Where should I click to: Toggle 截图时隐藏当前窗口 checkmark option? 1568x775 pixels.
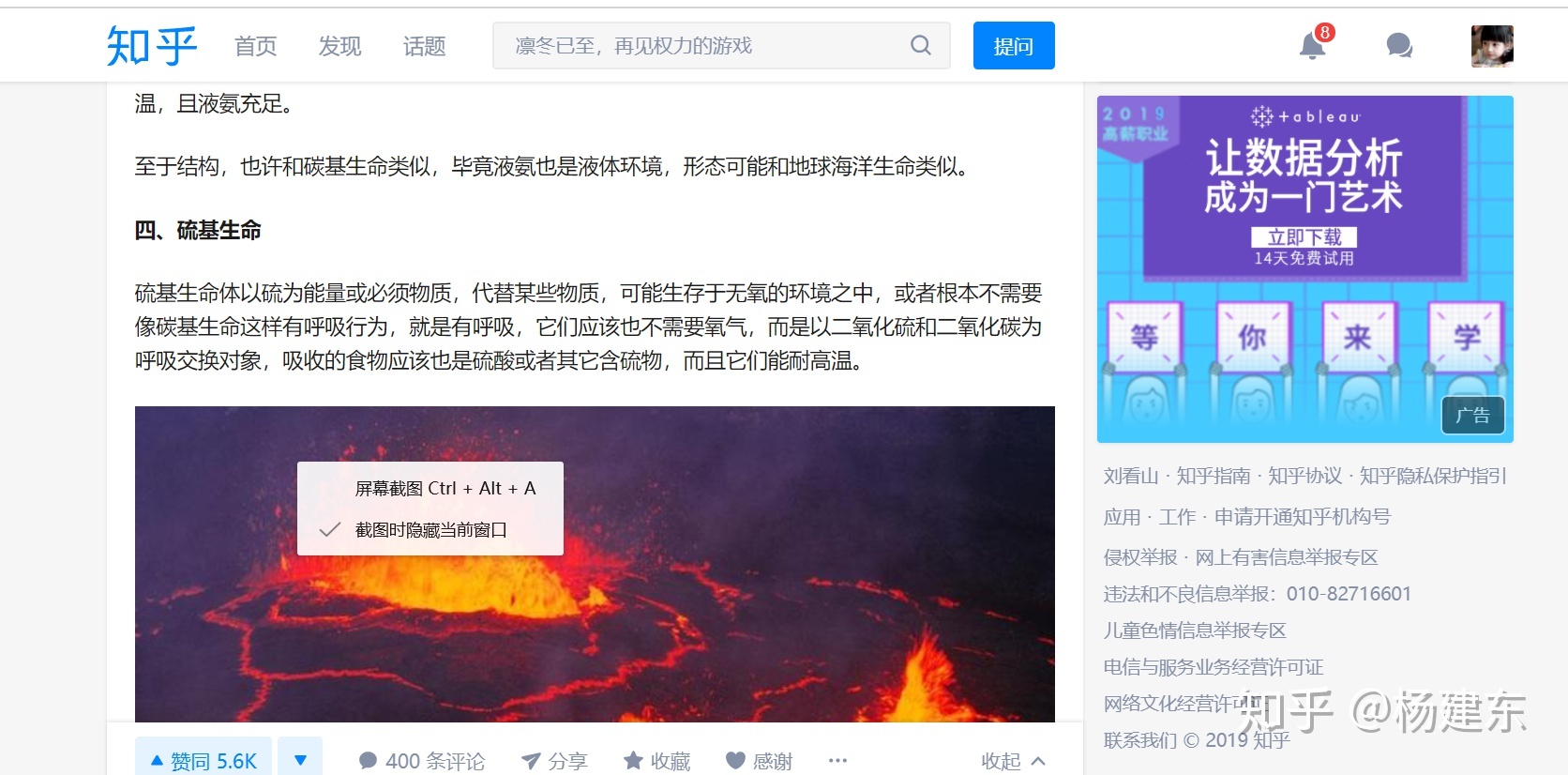[x=430, y=530]
